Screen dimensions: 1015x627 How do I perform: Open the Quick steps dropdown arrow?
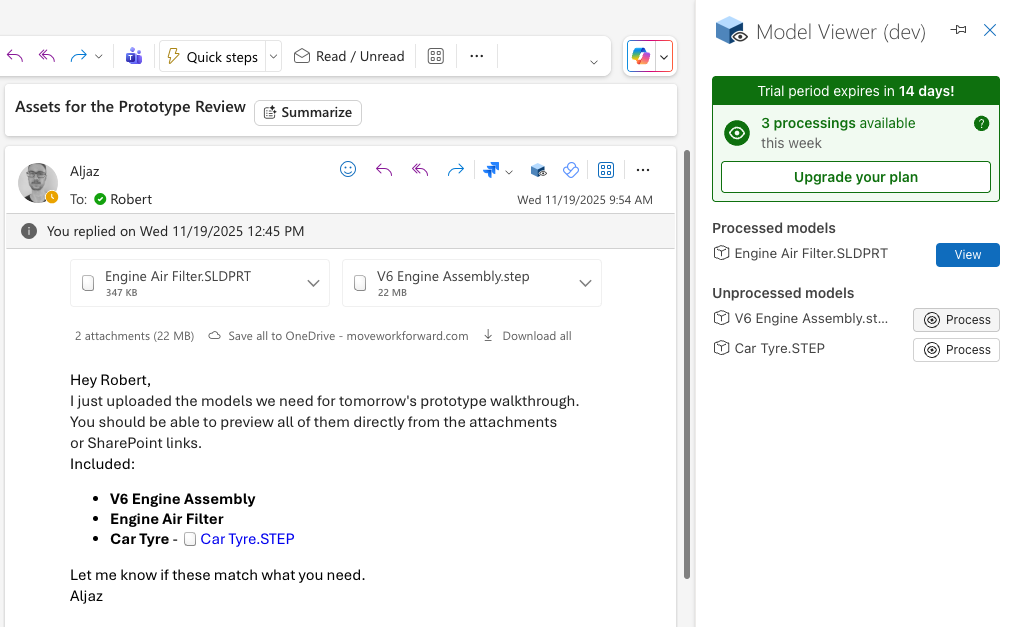[274, 57]
